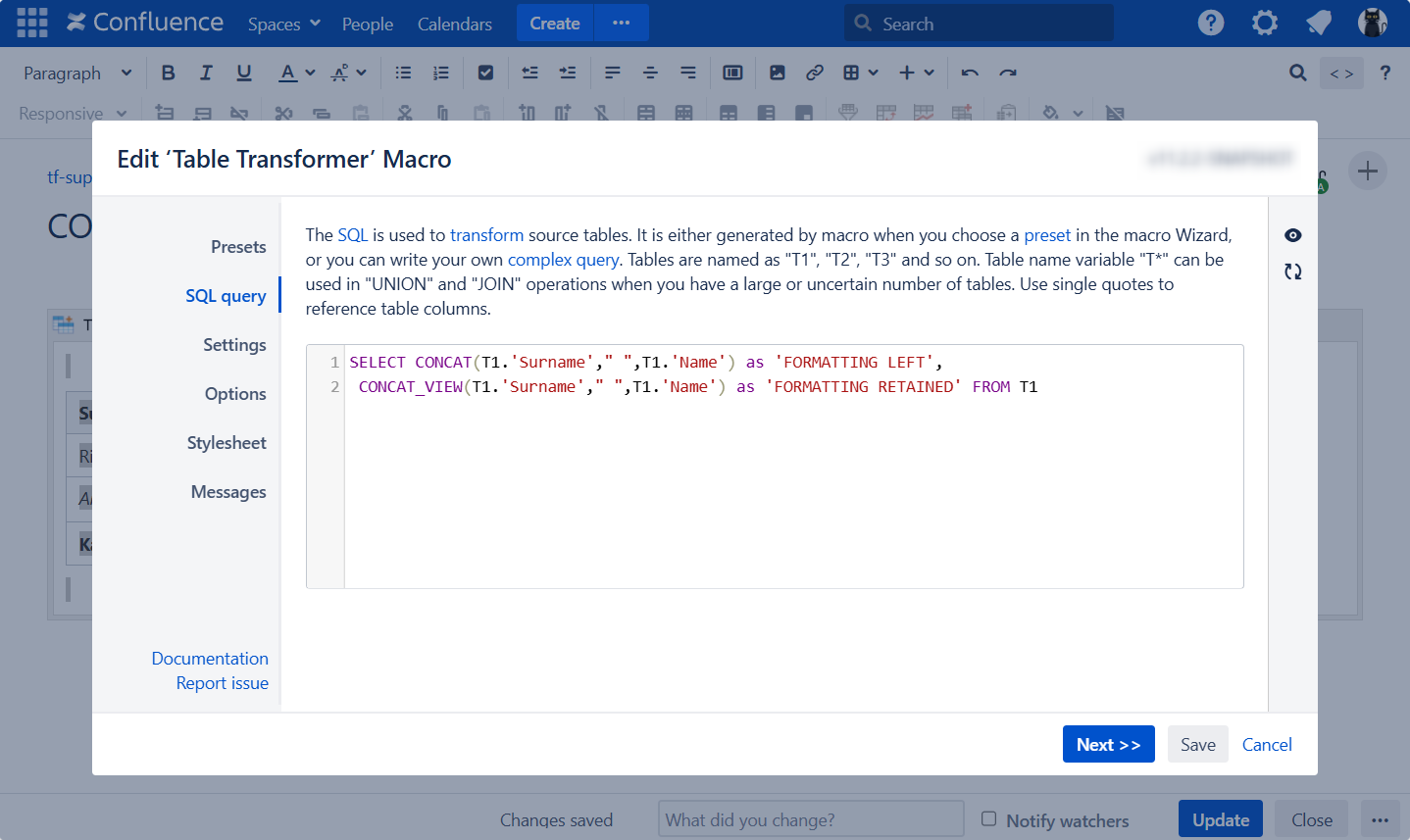Open the Paragraph style dropdown

[x=76, y=74]
